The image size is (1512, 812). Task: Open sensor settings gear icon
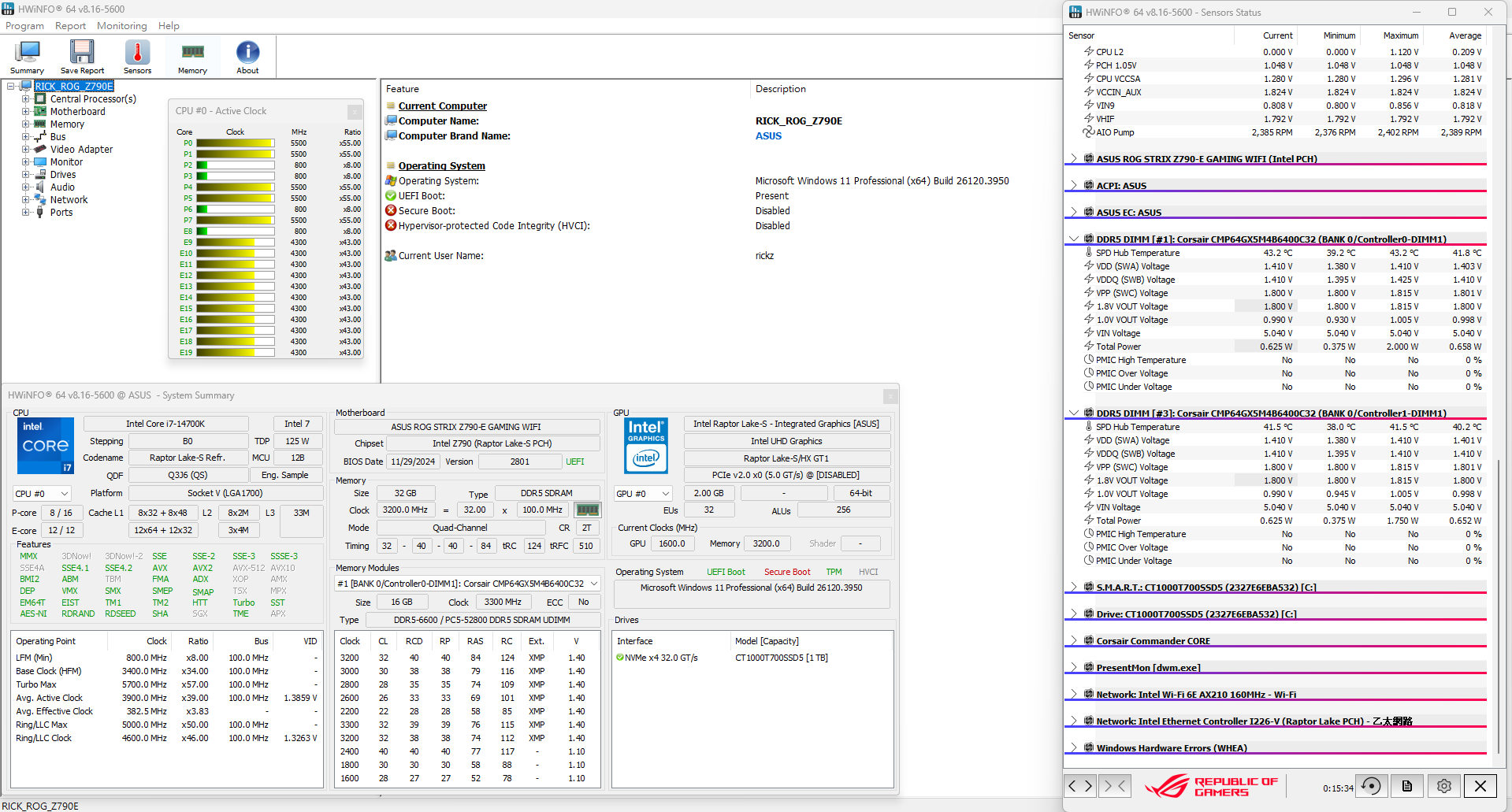point(1443,785)
